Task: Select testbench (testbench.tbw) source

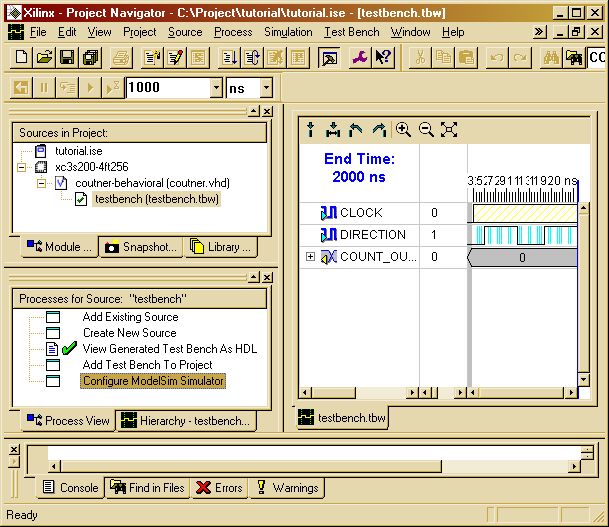Action: [157, 199]
